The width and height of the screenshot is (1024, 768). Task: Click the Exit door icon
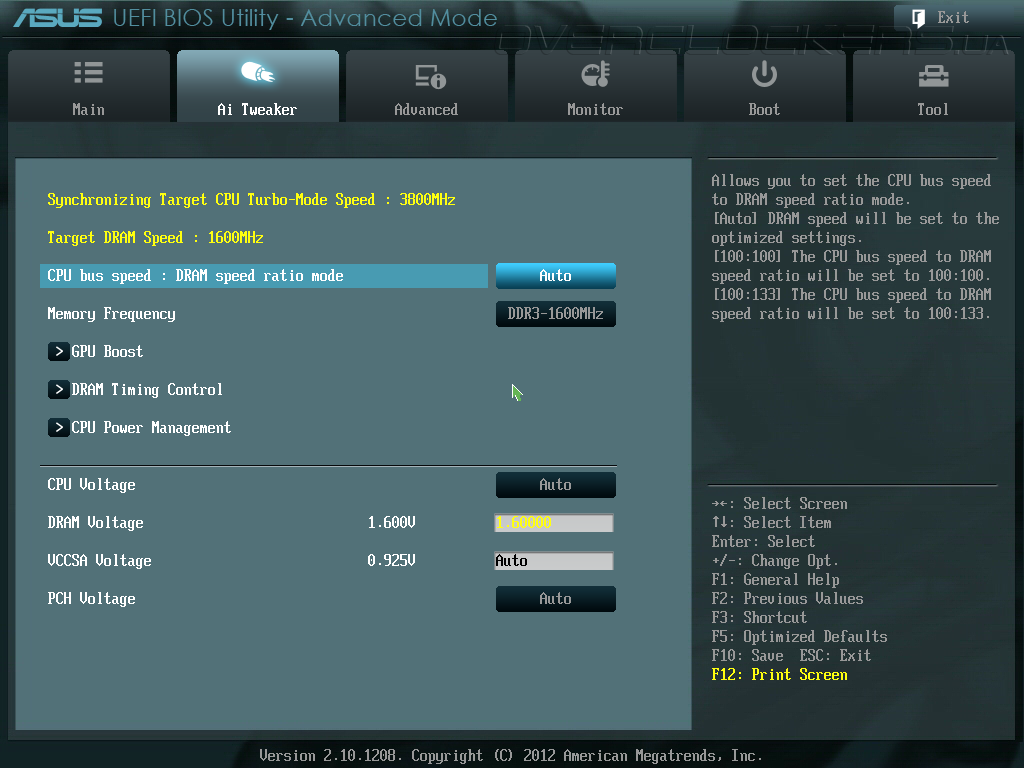point(918,18)
